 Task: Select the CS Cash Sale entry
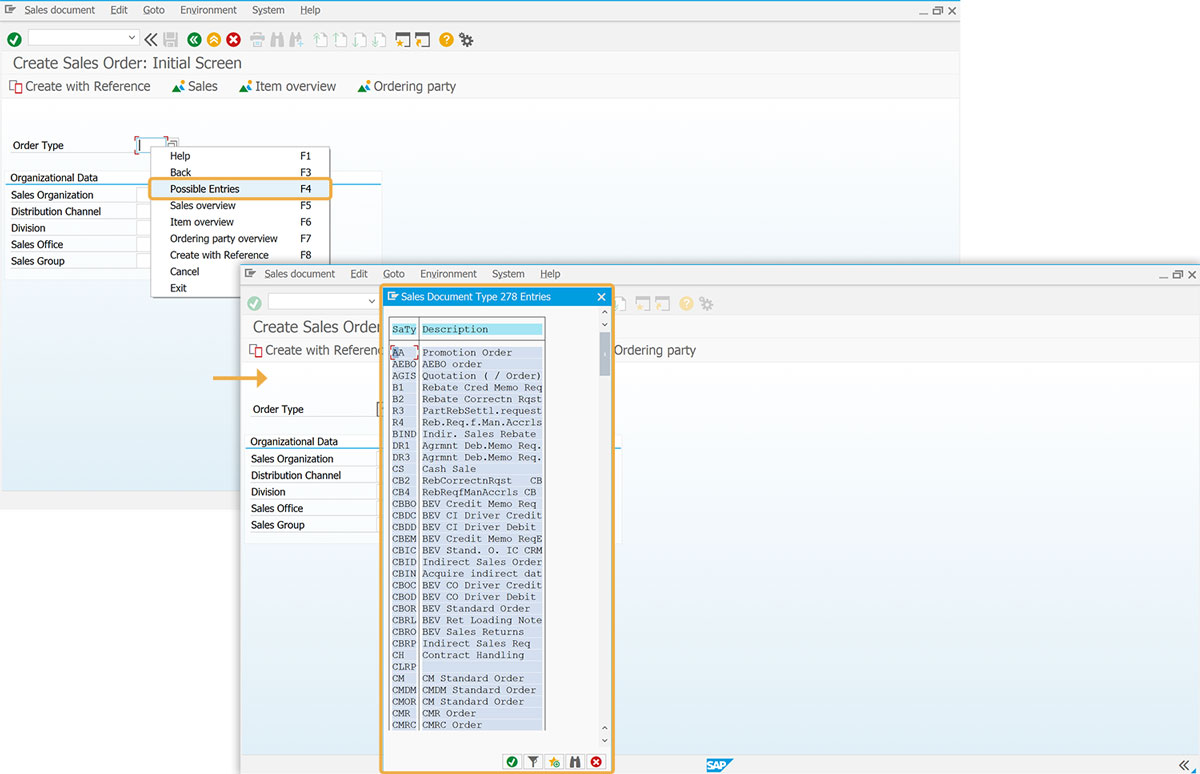pyautogui.click(x=467, y=469)
